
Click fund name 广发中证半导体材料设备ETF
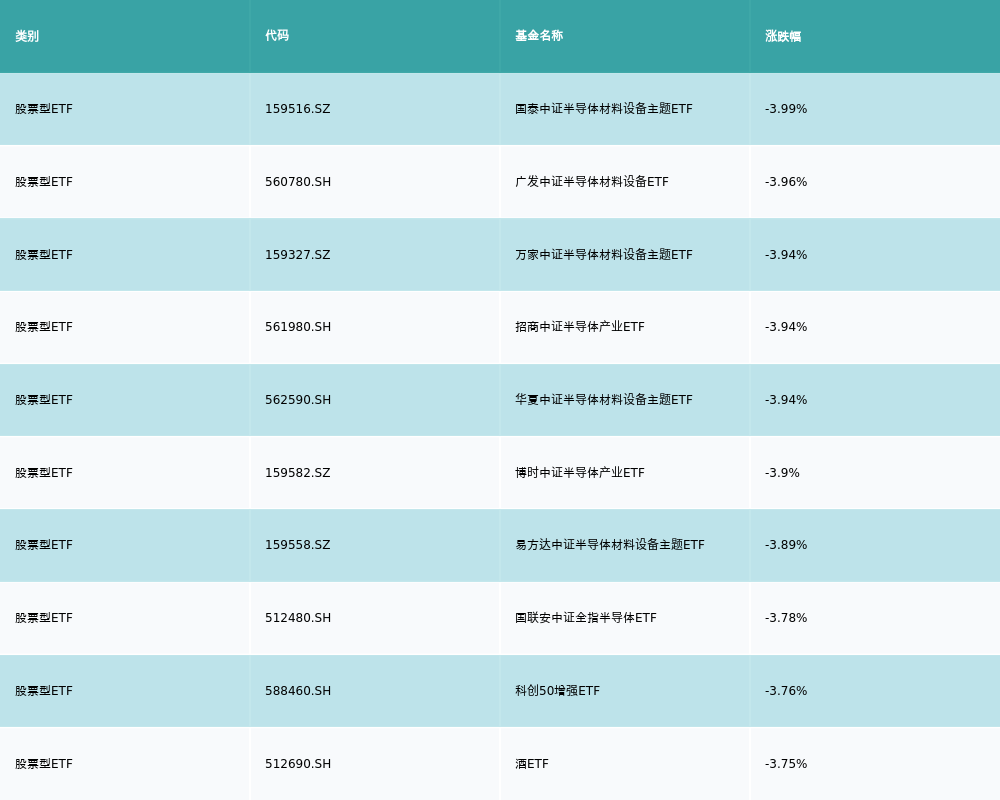(592, 182)
